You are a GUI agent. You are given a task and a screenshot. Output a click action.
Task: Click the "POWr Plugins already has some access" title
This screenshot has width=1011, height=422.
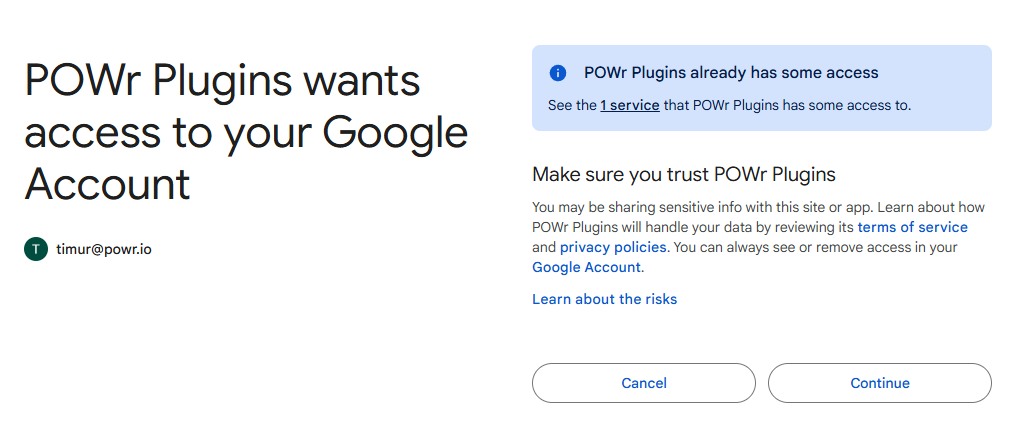[731, 73]
